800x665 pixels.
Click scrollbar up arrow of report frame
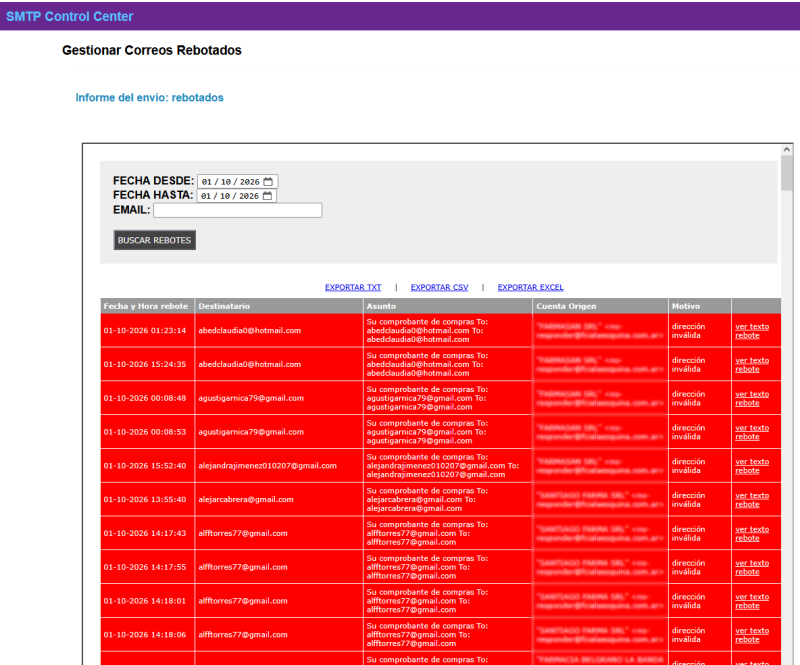click(x=786, y=150)
